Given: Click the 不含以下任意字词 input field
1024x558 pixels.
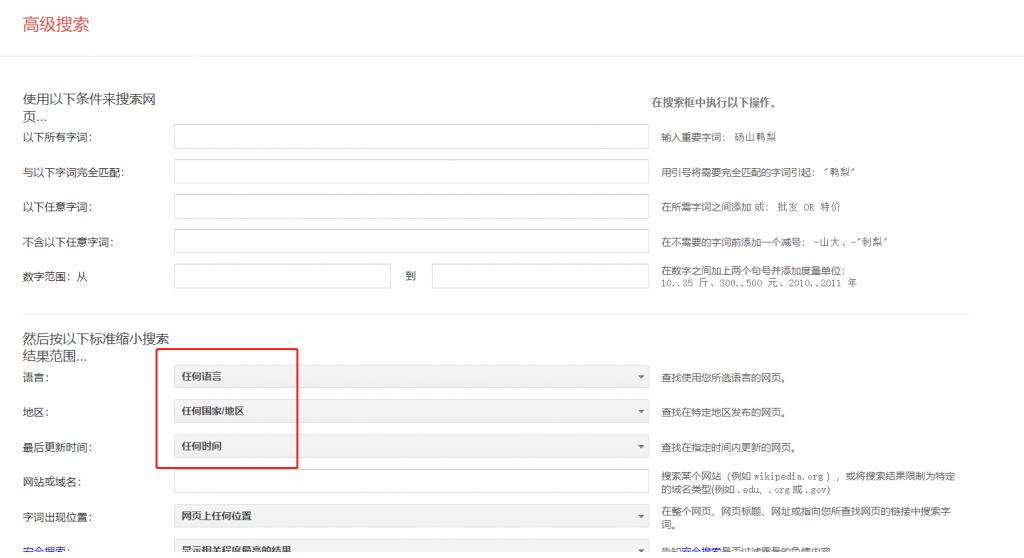Looking at the screenshot, I should coord(411,241).
